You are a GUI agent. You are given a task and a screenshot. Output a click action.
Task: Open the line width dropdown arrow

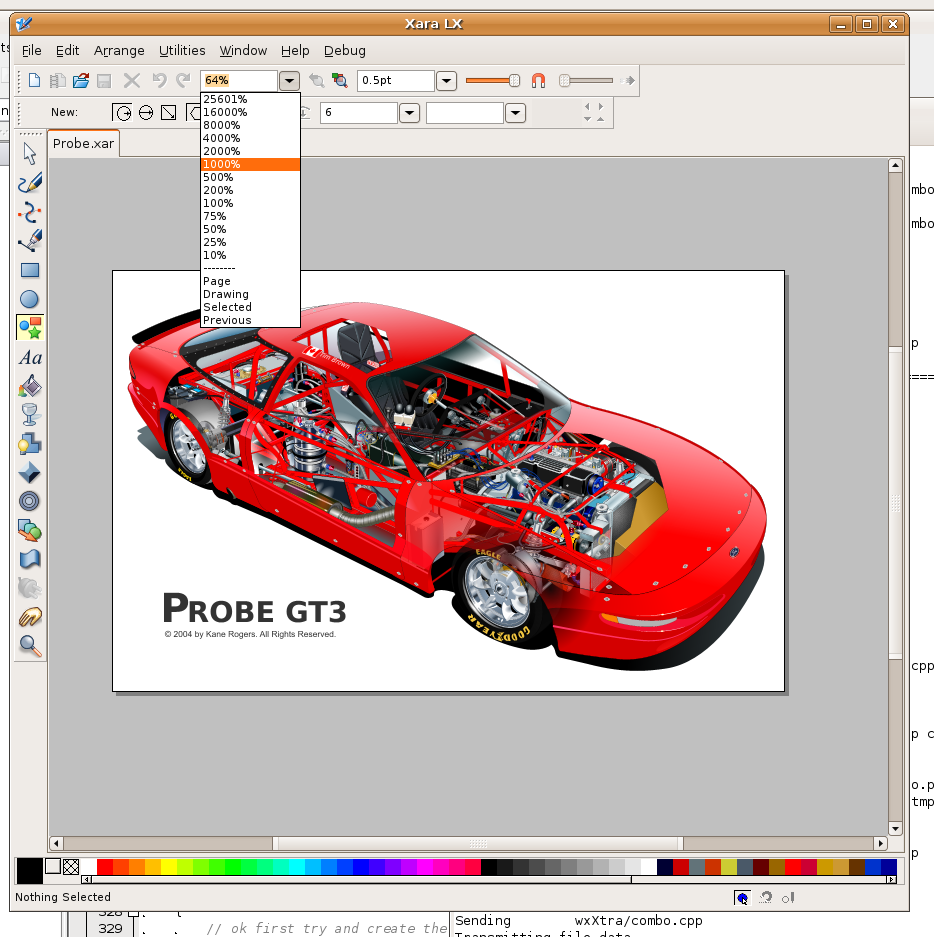pos(446,81)
